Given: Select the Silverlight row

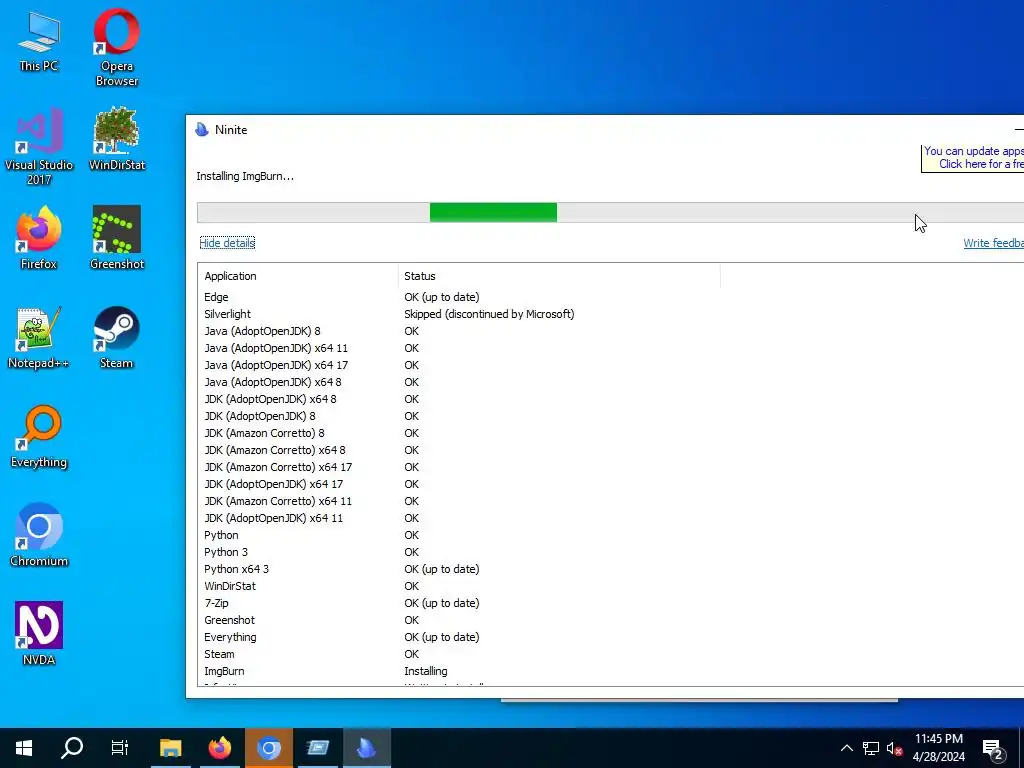Looking at the screenshot, I should tap(611, 314).
